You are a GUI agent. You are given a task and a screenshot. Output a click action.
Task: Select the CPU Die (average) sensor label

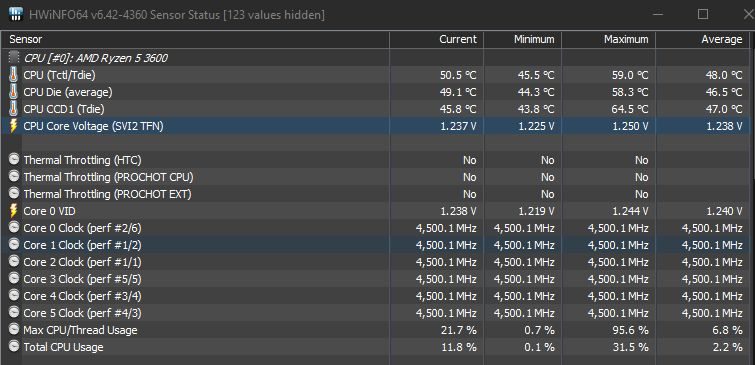[68, 92]
